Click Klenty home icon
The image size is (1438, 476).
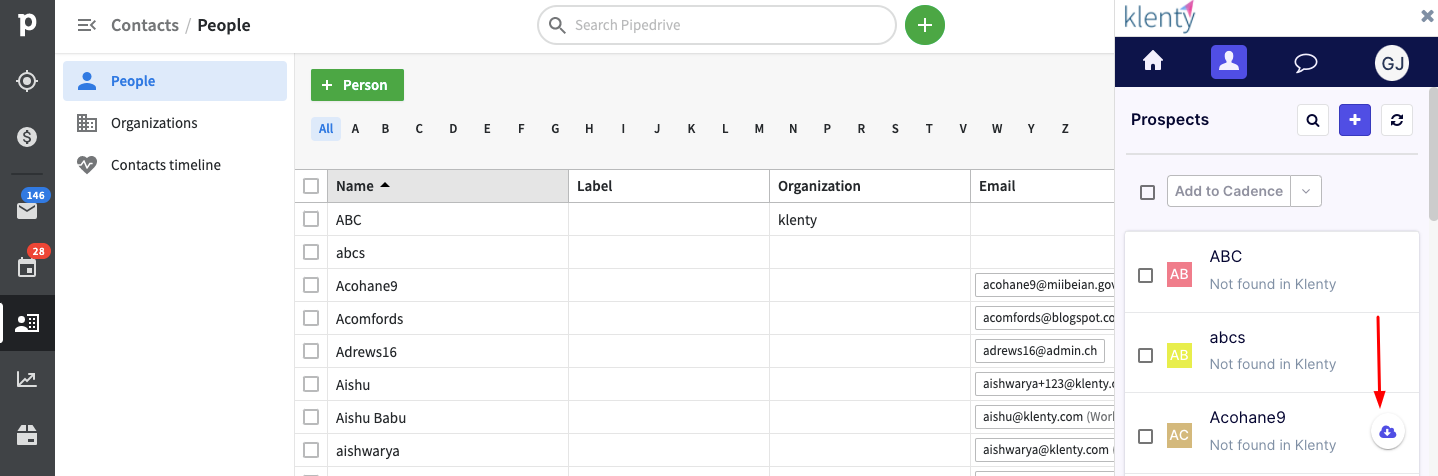click(x=1153, y=62)
